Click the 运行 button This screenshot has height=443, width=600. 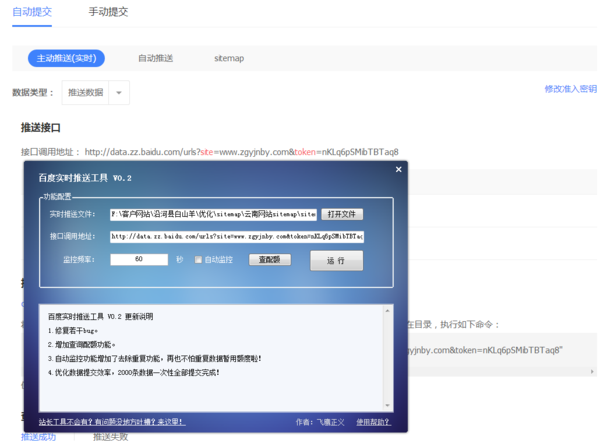(x=336, y=261)
